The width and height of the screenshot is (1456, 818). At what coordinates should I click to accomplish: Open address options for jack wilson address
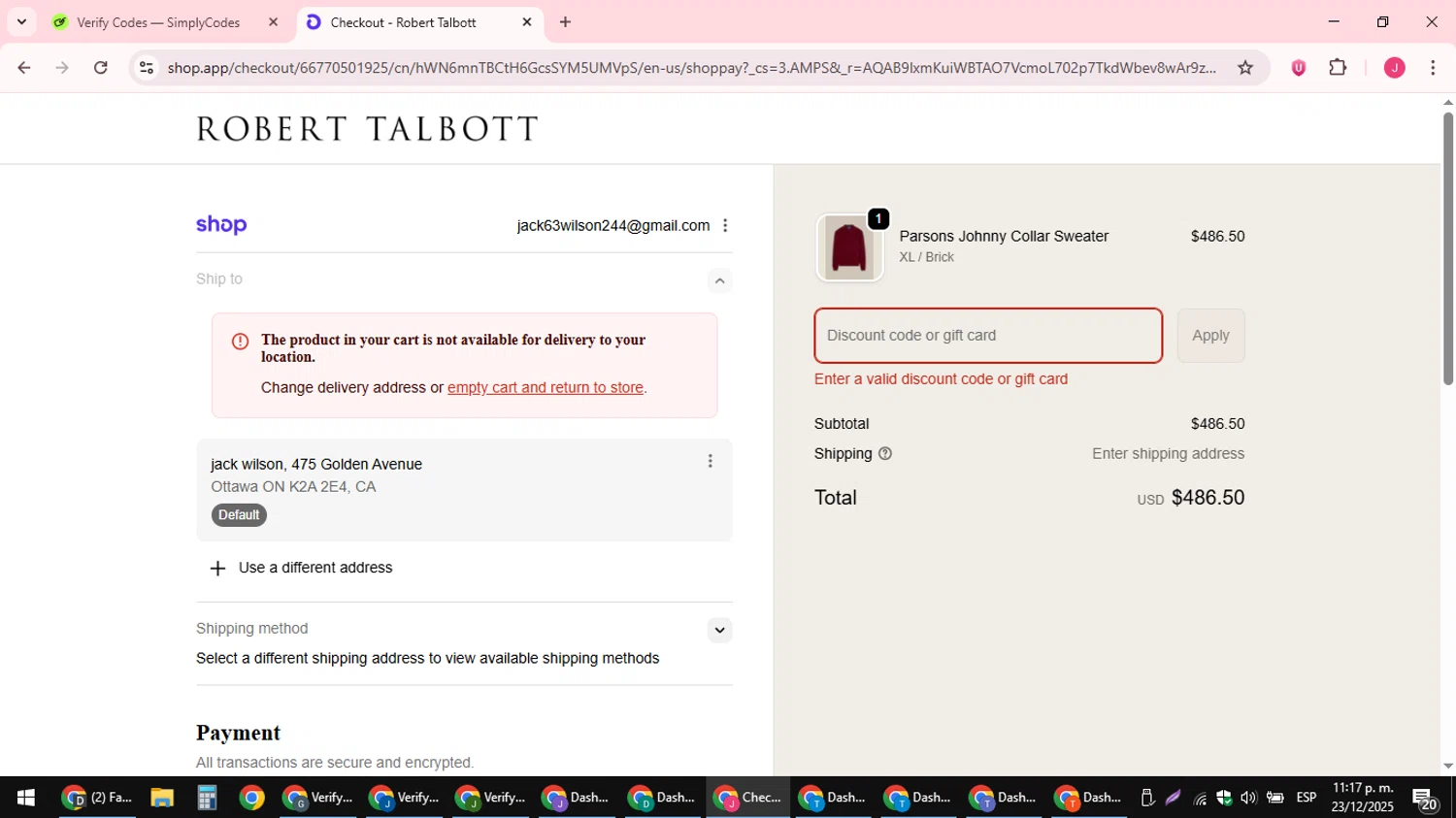[x=711, y=462]
